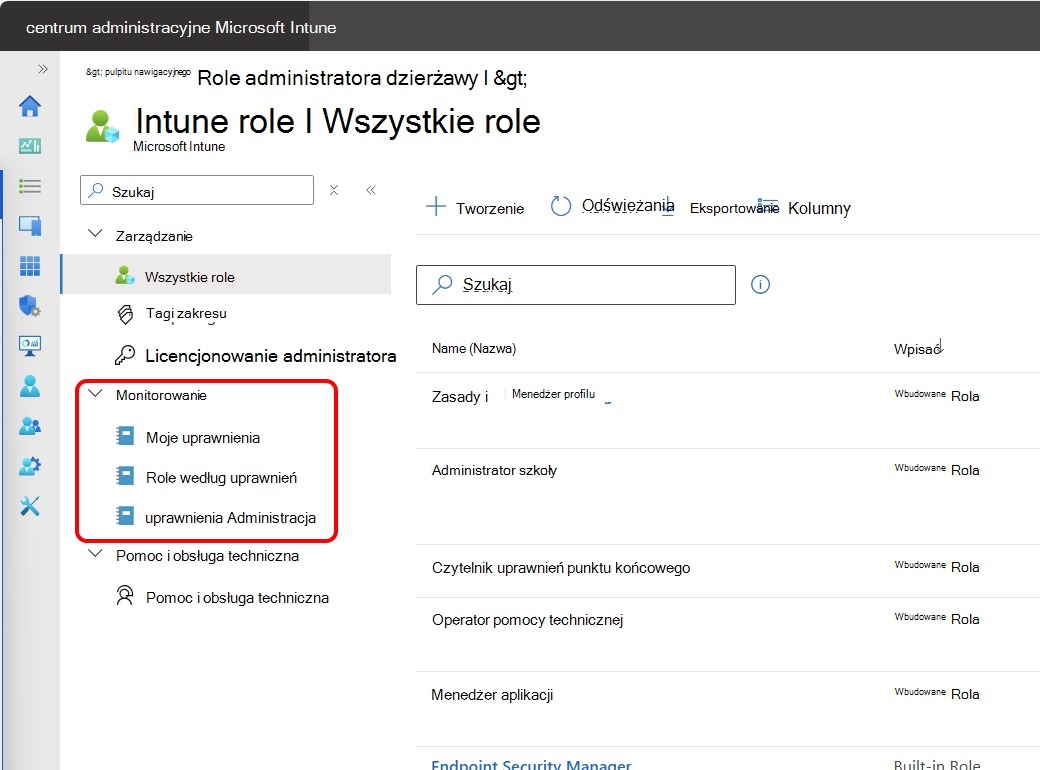Sort by Wpisać type column header
Screen dimensions: 1040x770
[918, 348]
